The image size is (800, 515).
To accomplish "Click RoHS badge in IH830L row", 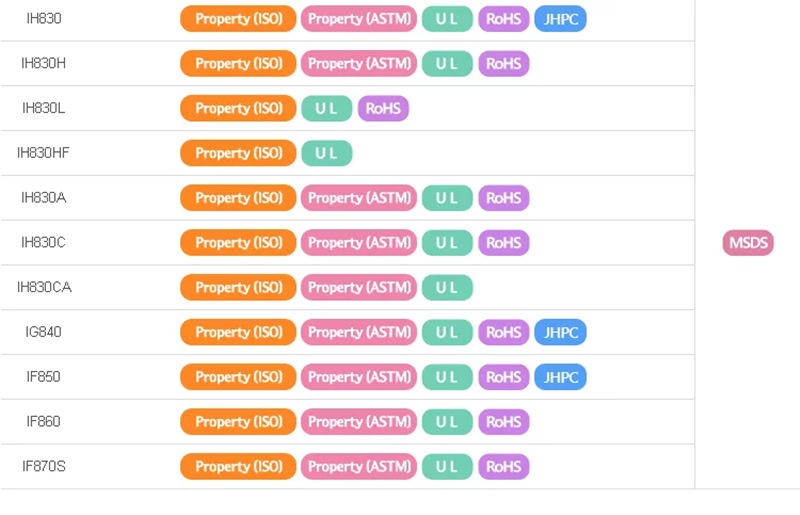I will coord(383,109).
